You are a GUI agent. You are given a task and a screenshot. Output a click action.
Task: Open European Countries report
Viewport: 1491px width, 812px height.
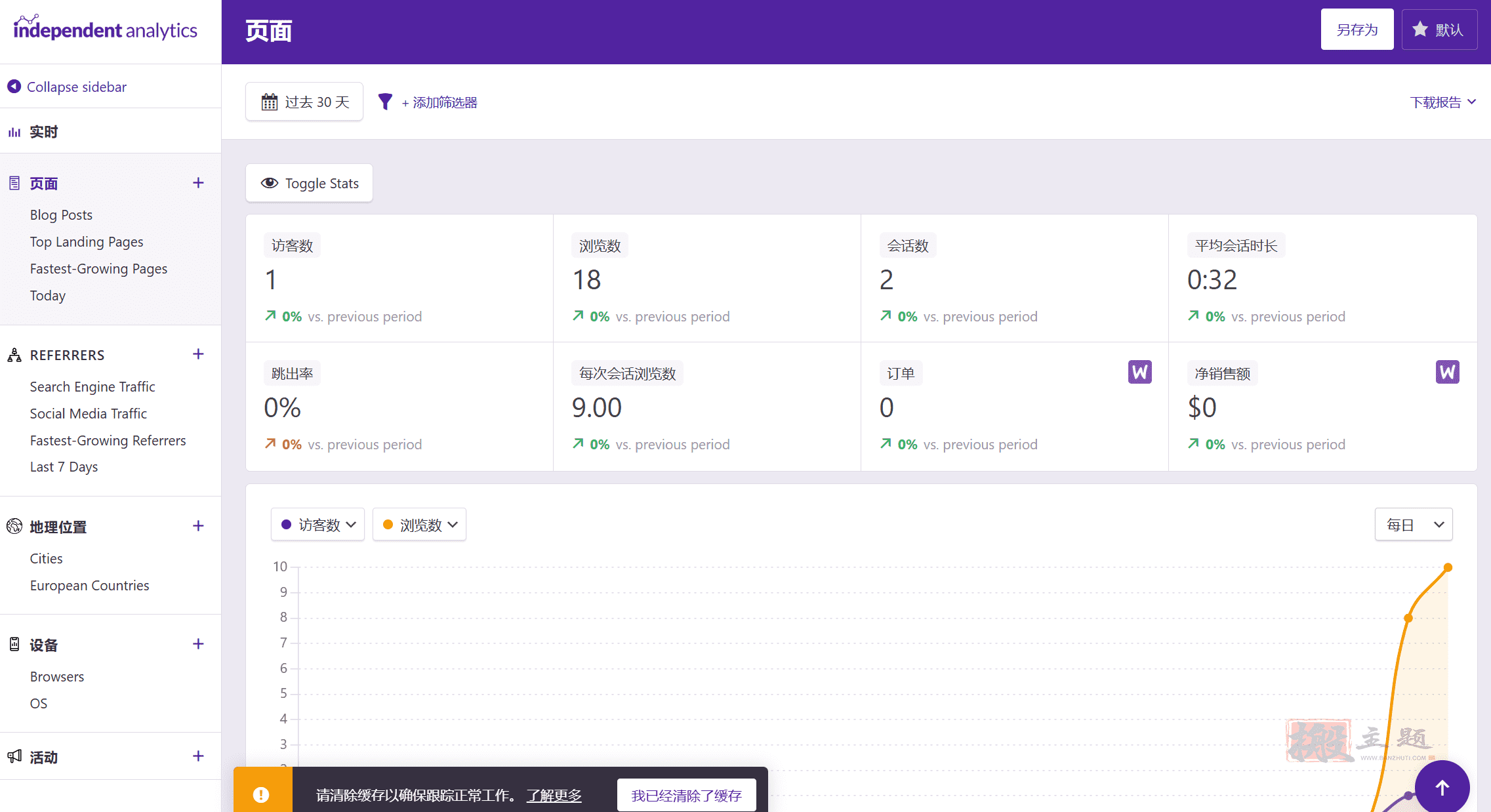point(89,586)
